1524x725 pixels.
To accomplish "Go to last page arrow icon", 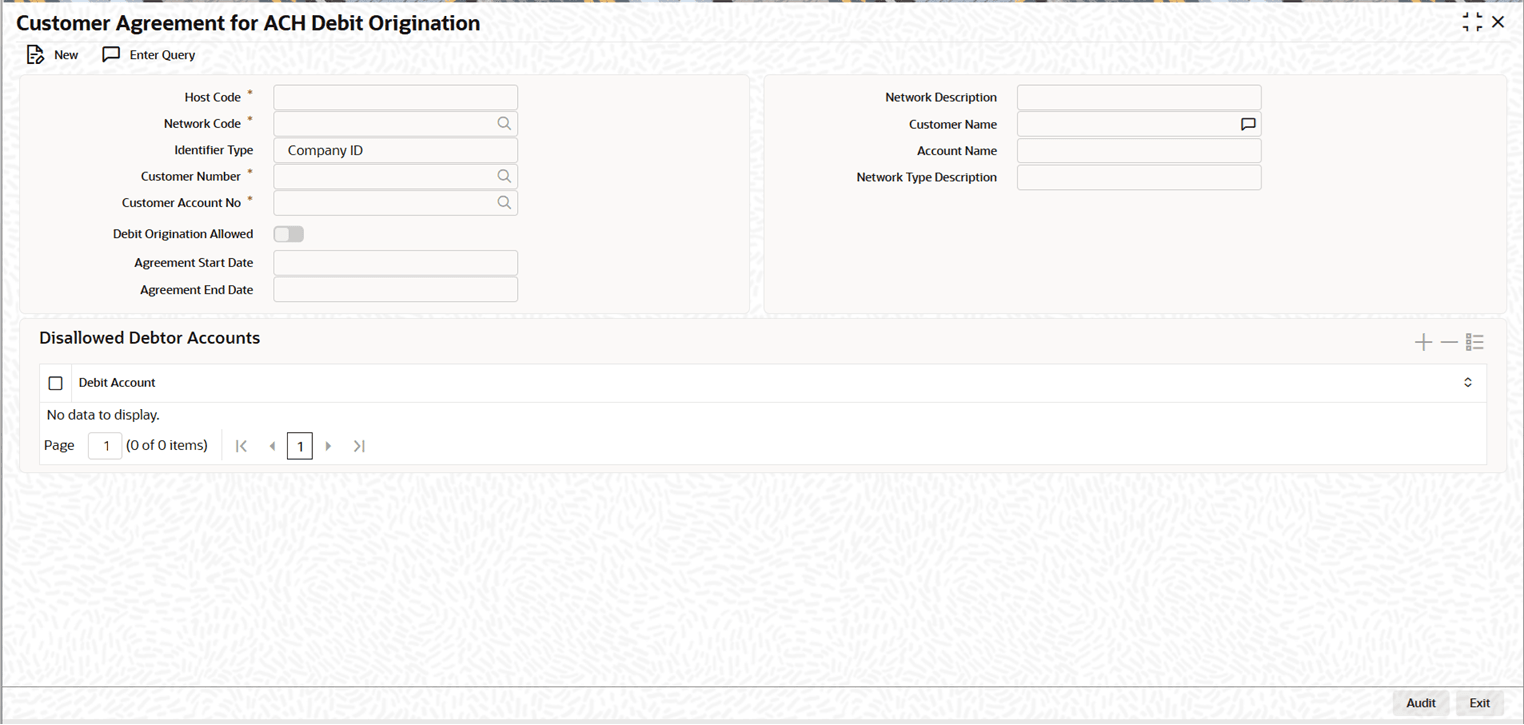I will pyautogui.click(x=359, y=446).
